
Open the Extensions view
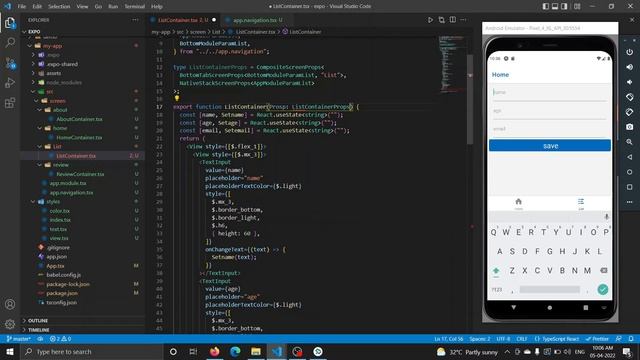pyautogui.click(x=10, y=103)
